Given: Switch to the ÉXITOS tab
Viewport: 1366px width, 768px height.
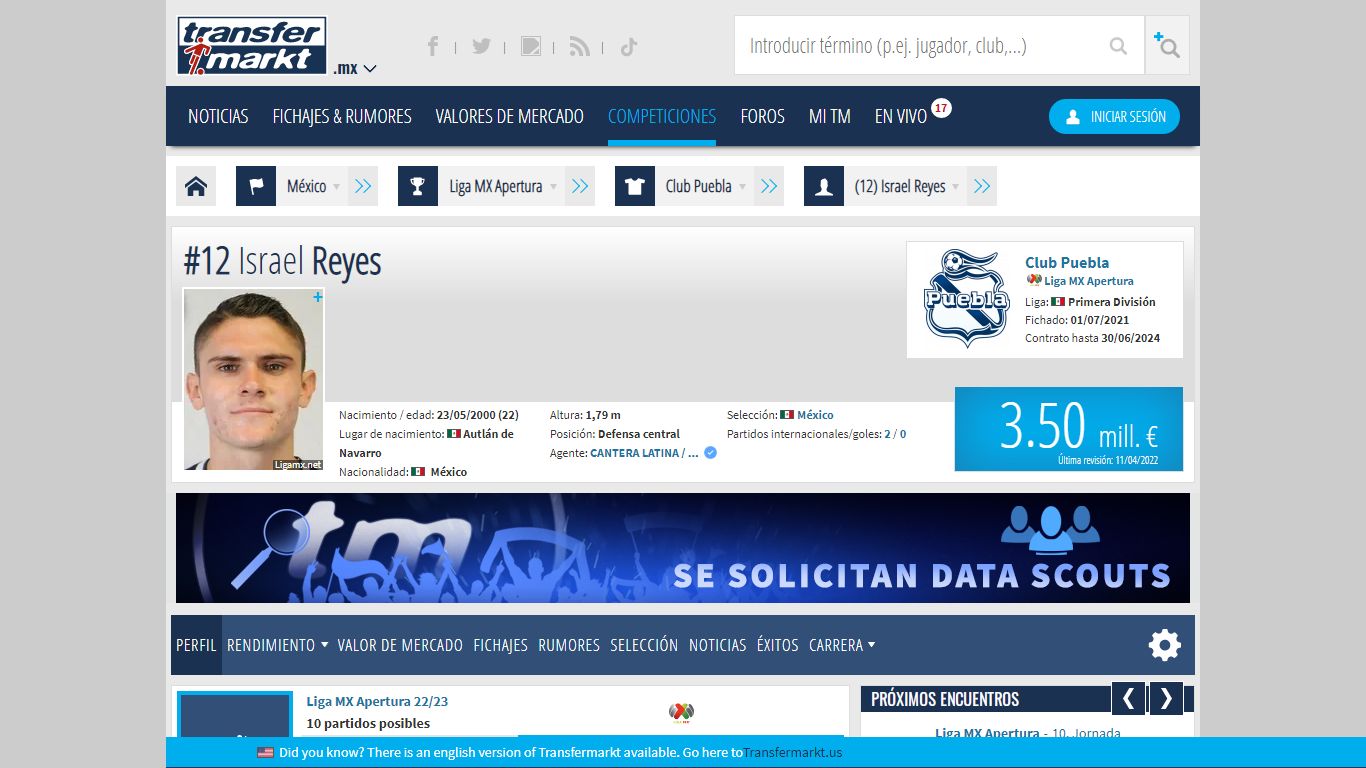Looking at the screenshot, I should pos(777,645).
